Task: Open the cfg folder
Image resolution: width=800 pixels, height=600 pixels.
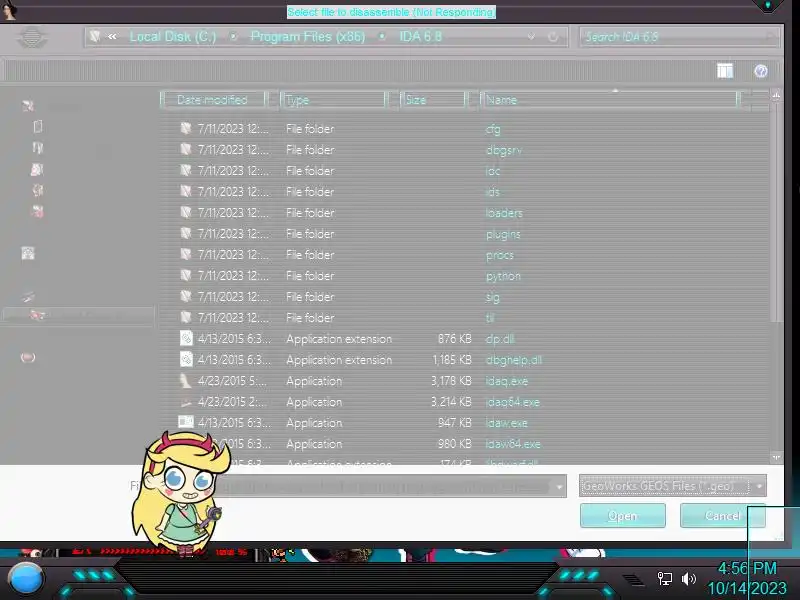Action: [493, 129]
